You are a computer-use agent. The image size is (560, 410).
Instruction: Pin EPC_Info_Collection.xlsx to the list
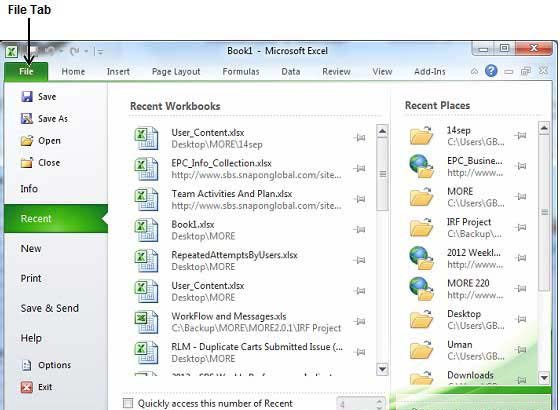tap(360, 168)
